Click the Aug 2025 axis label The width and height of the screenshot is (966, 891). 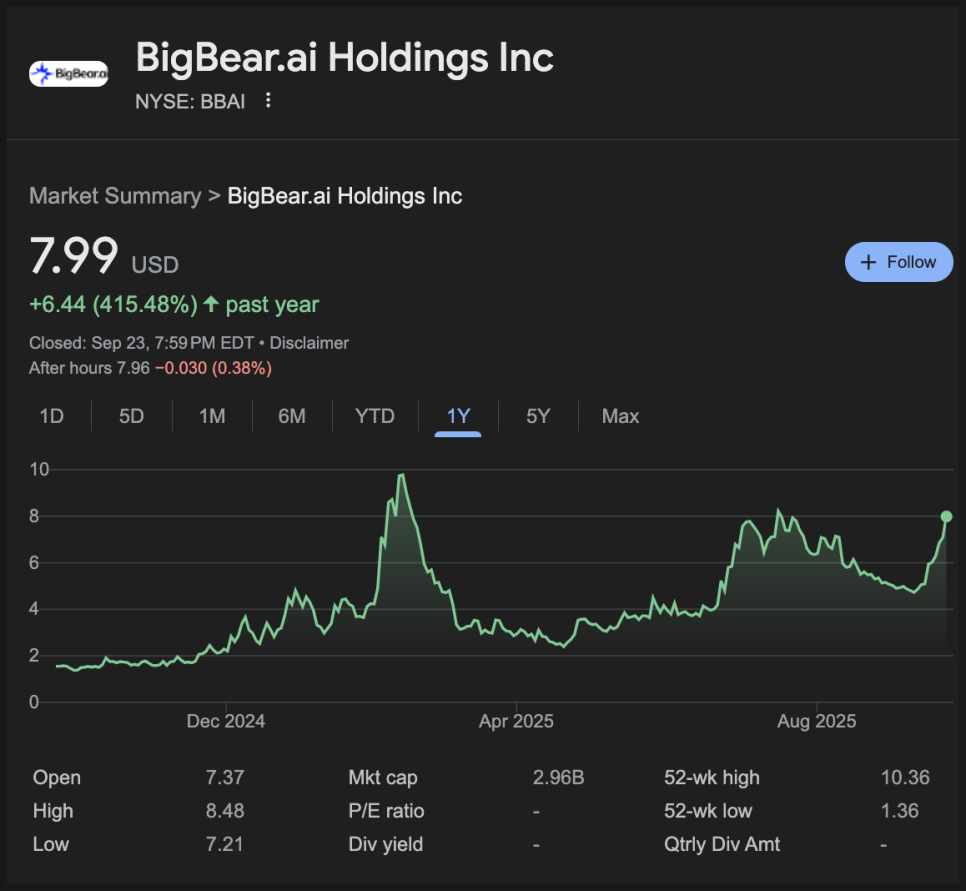pyautogui.click(x=816, y=722)
